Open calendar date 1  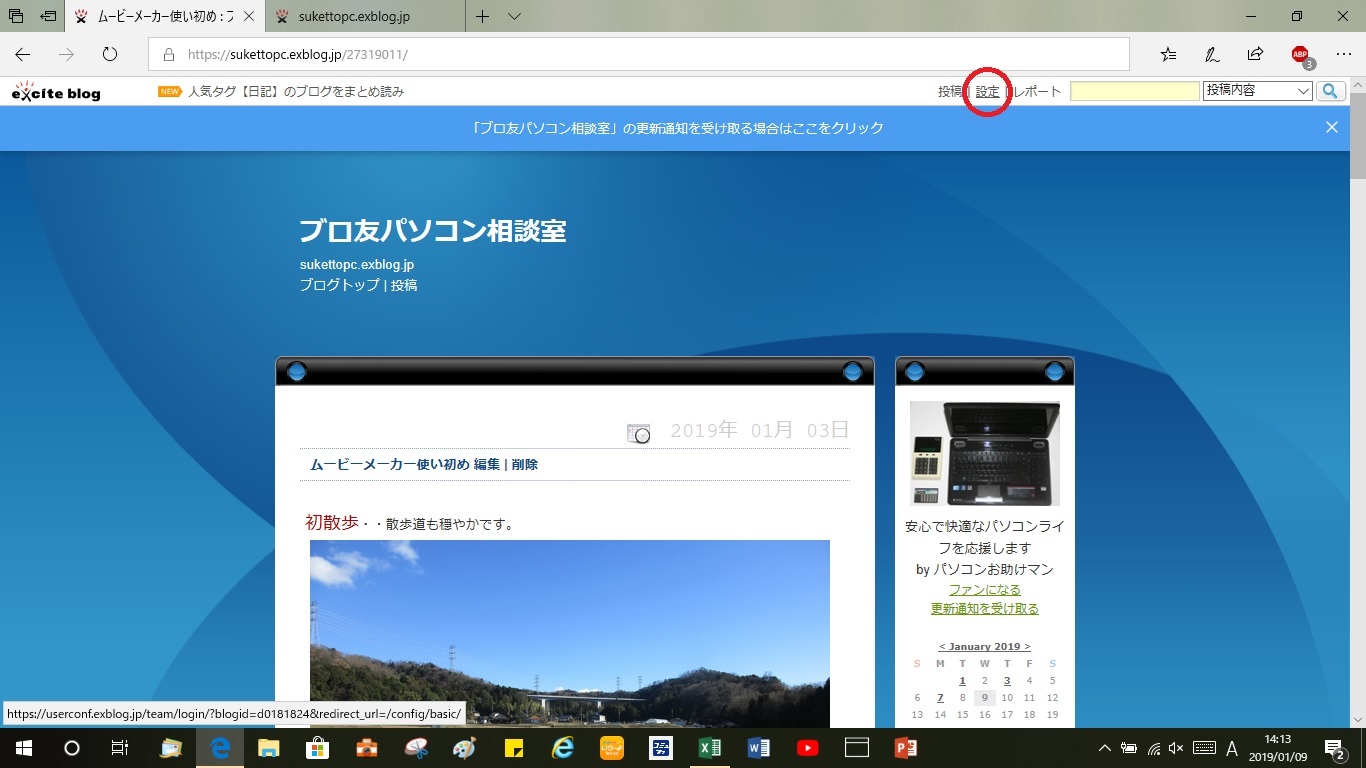[962, 680]
